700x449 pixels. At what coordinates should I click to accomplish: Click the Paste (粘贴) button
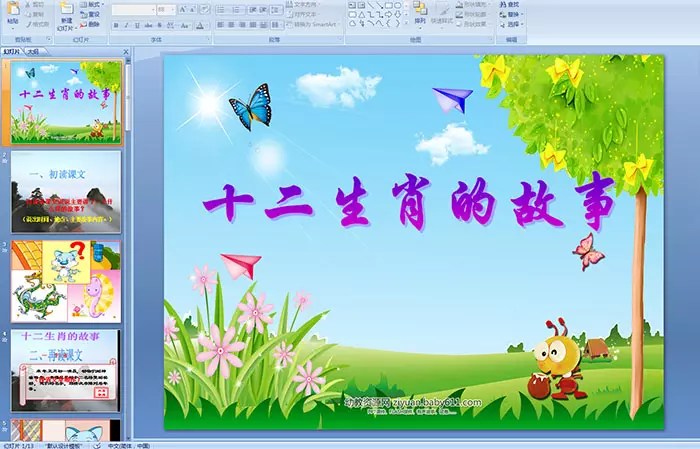pyautogui.click(x=13, y=15)
